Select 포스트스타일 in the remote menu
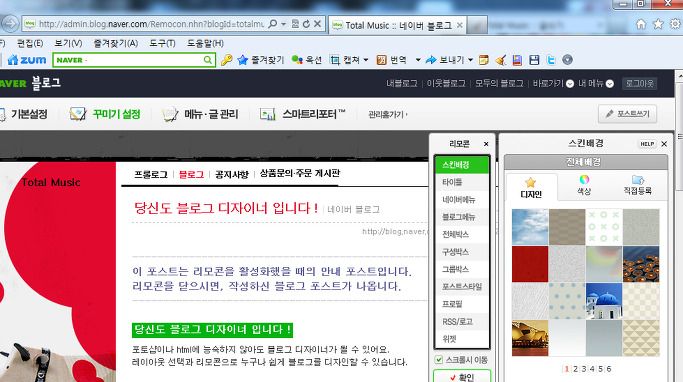Viewport: 683px width, 382px height. (x=462, y=287)
